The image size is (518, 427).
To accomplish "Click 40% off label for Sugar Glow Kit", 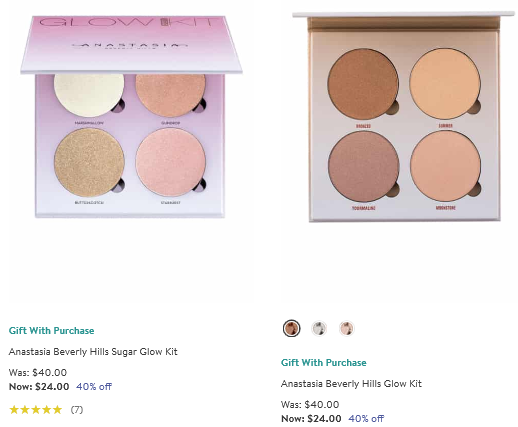I will (x=94, y=387).
